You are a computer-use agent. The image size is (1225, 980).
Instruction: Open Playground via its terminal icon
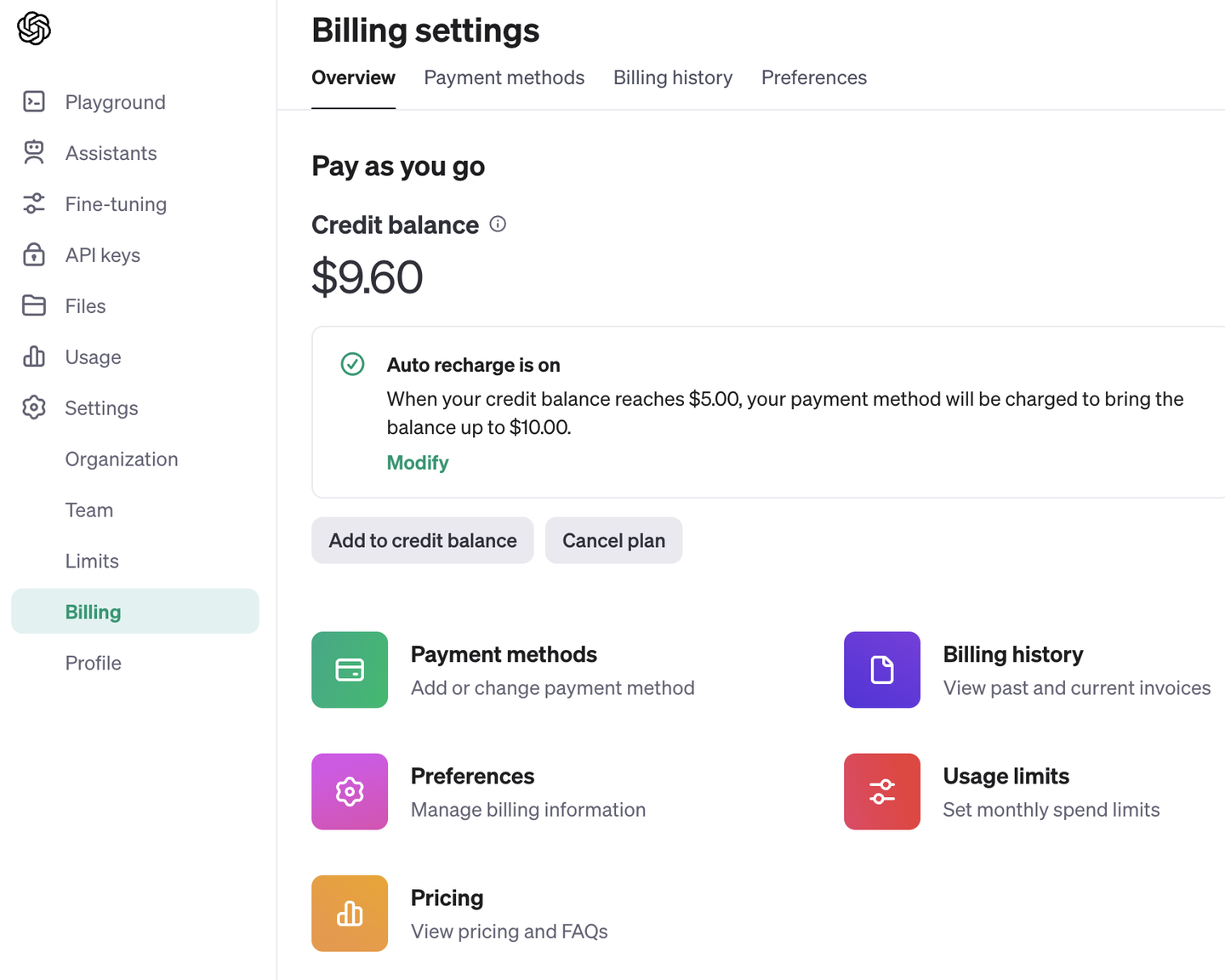pyautogui.click(x=34, y=102)
